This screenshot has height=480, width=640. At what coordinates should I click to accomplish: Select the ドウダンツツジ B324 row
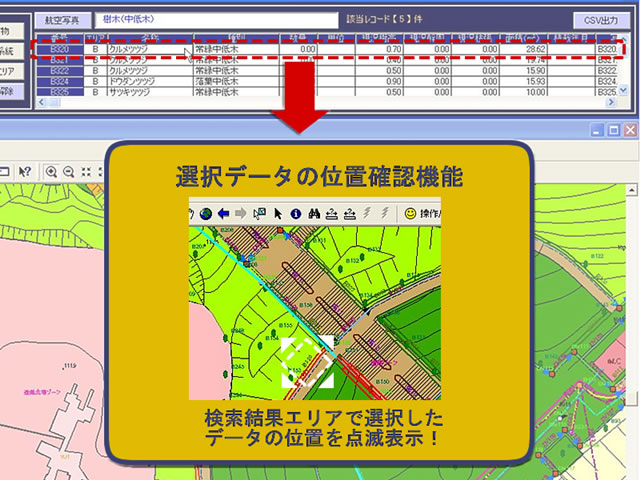[x=300, y=81]
